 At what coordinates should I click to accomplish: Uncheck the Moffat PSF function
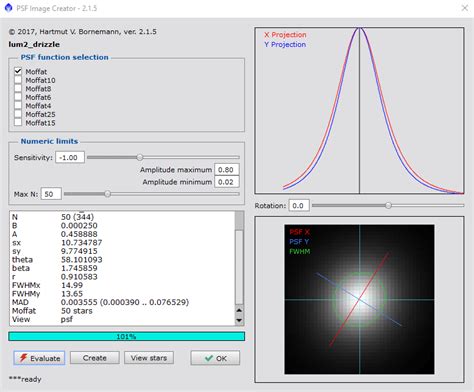(18, 71)
